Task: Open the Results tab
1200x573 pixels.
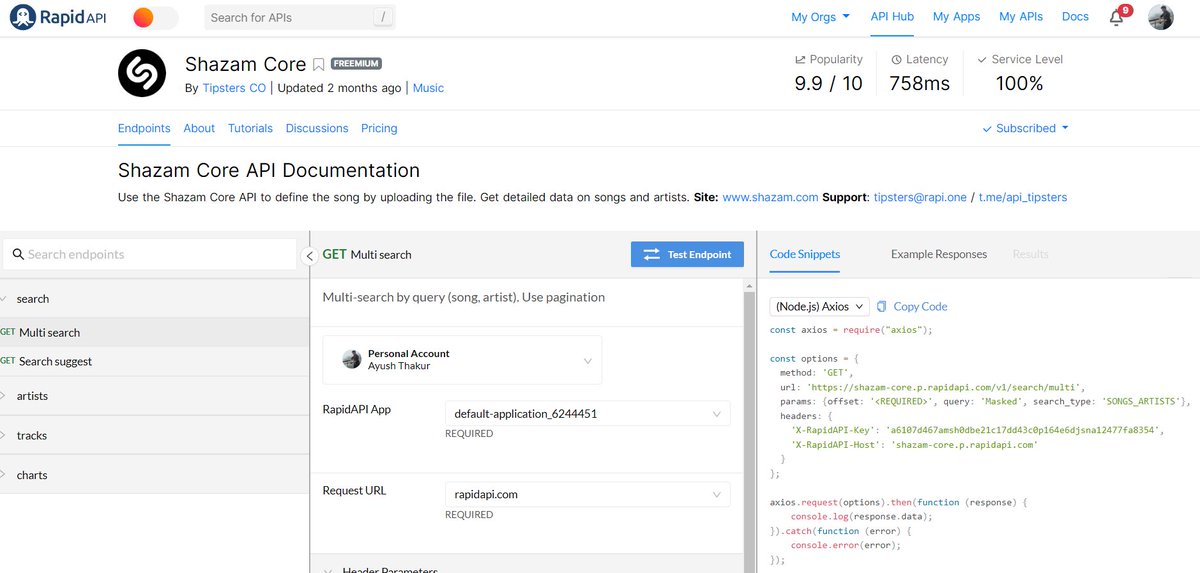Action: [1030, 254]
